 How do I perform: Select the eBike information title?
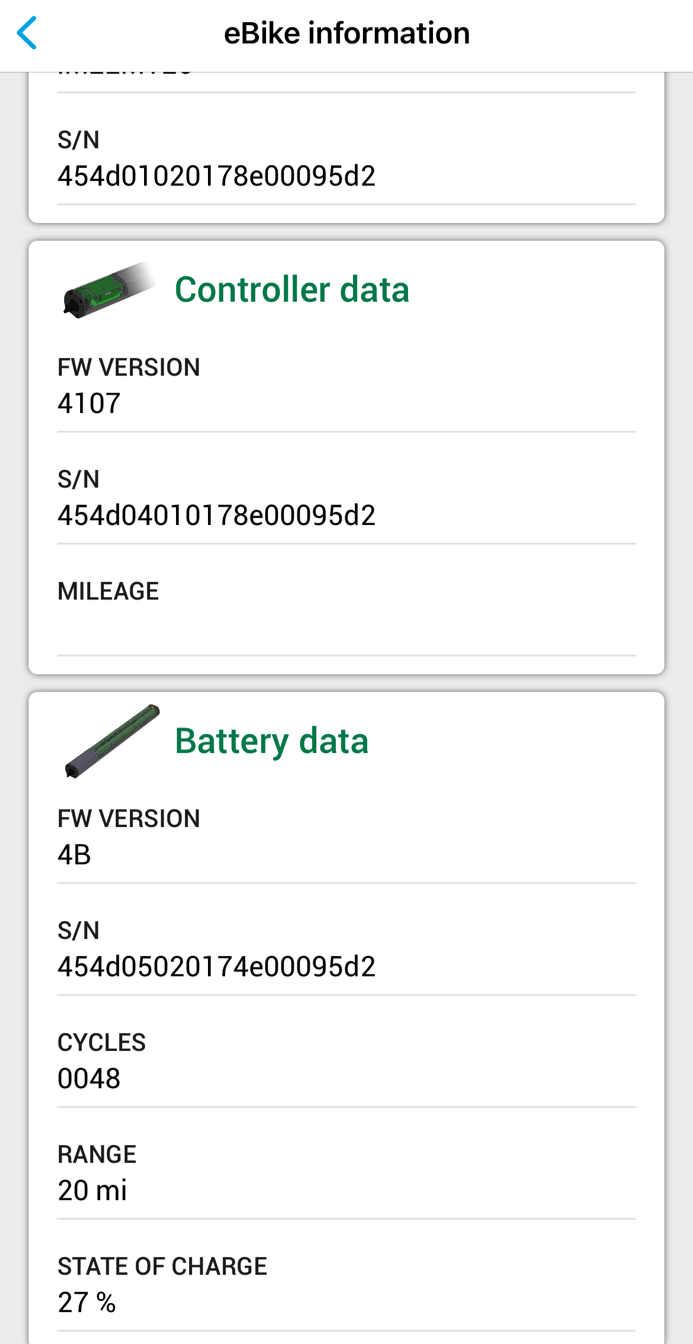coord(347,33)
